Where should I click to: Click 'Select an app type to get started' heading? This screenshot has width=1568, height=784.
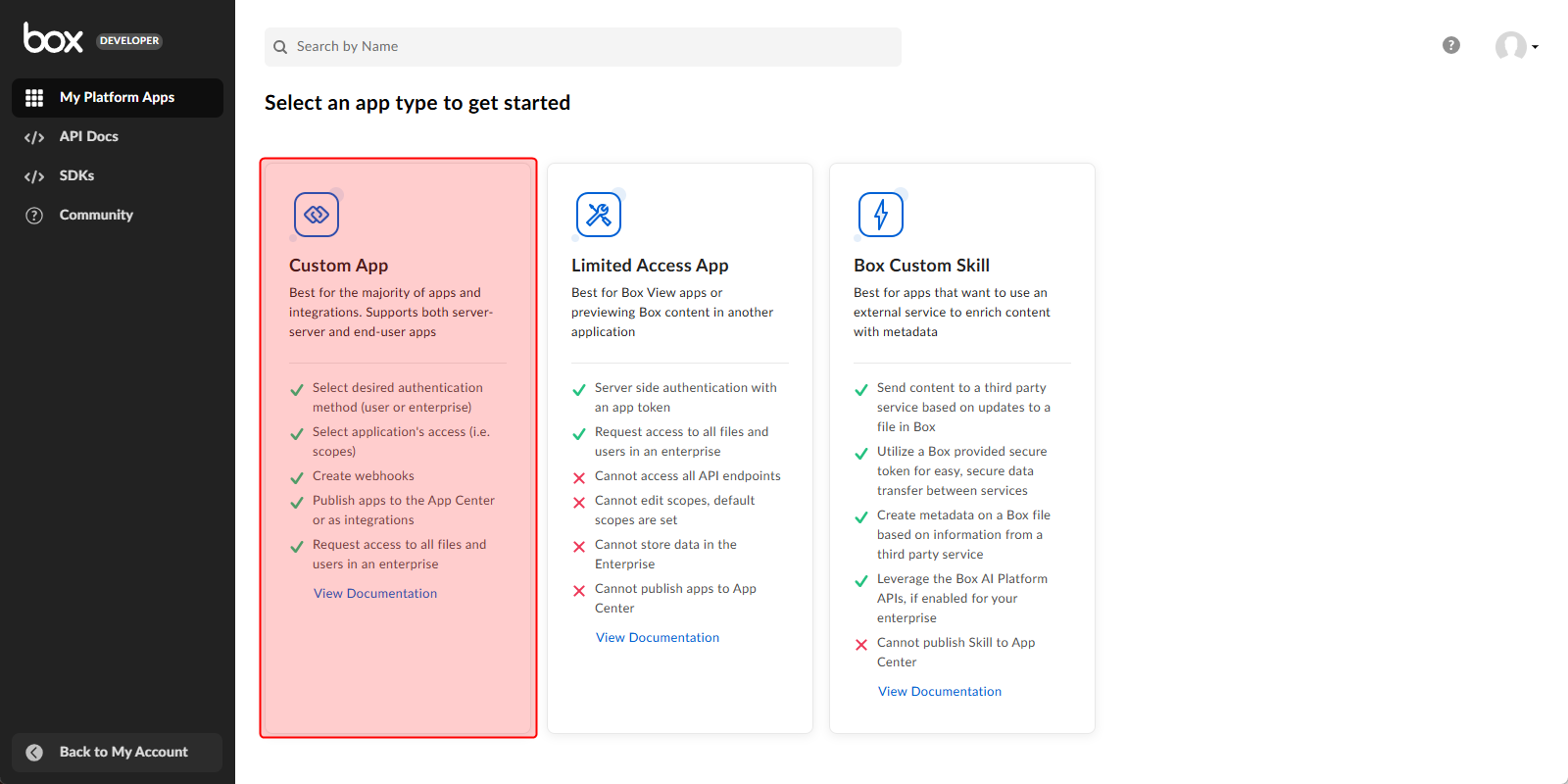417,103
